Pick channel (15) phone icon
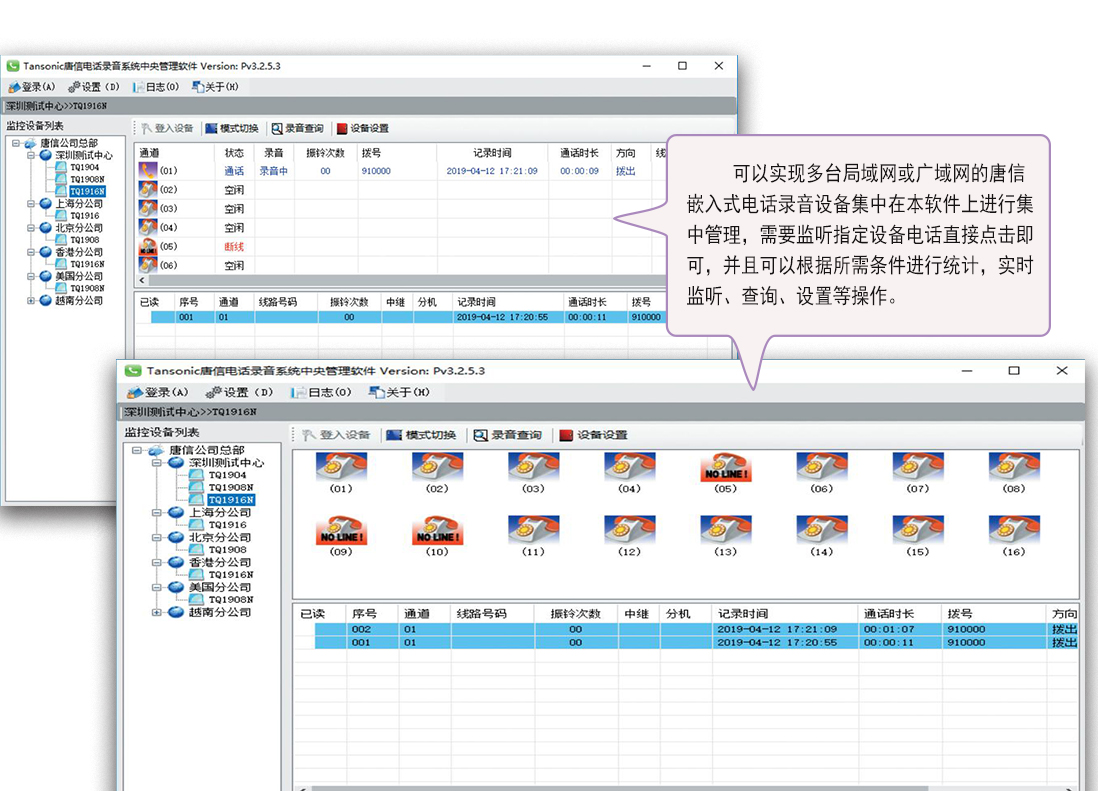 pos(918,530)
